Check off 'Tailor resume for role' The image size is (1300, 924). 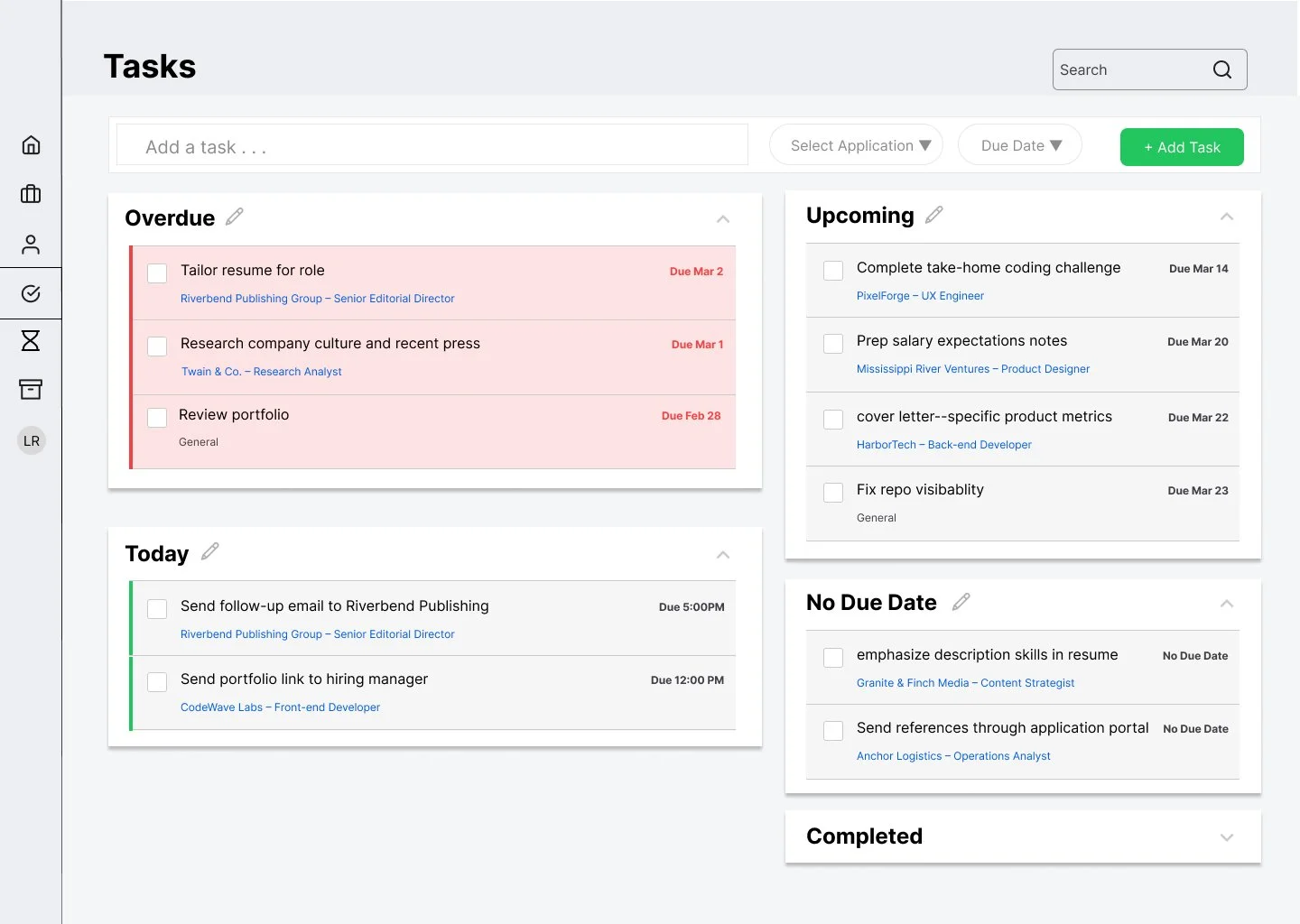[x=156, y=273]
